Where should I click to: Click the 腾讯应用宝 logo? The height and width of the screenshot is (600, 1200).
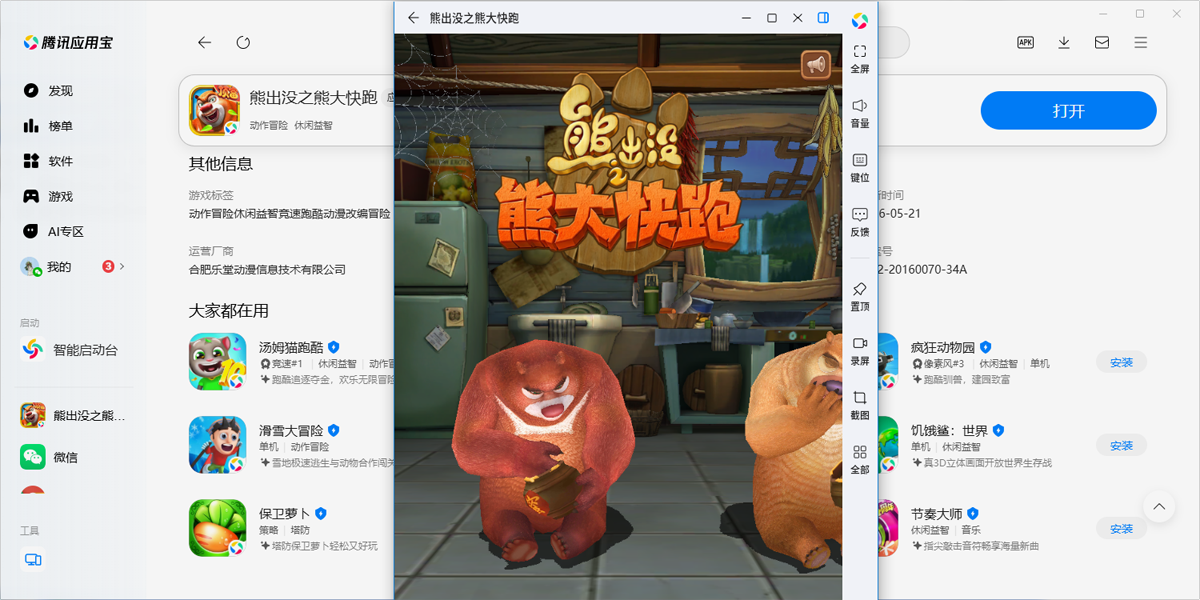(69, 43)
